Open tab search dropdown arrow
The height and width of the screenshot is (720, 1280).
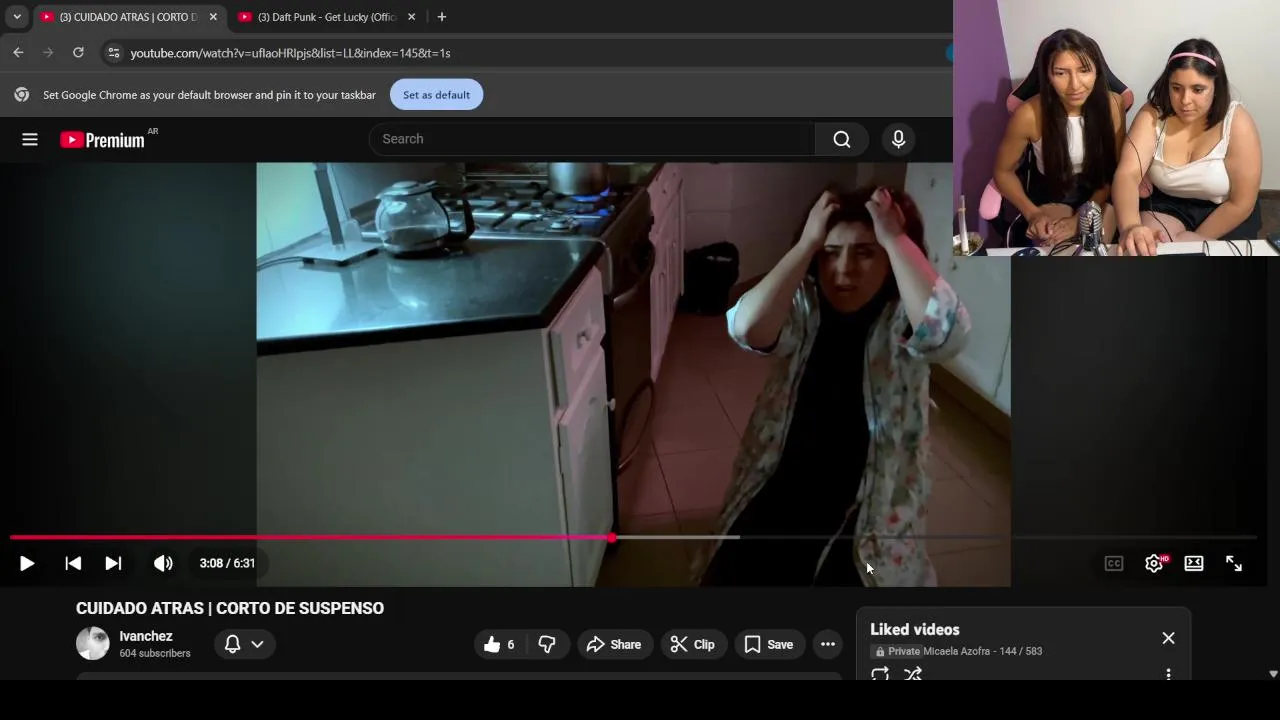click(x=17, y=17)
